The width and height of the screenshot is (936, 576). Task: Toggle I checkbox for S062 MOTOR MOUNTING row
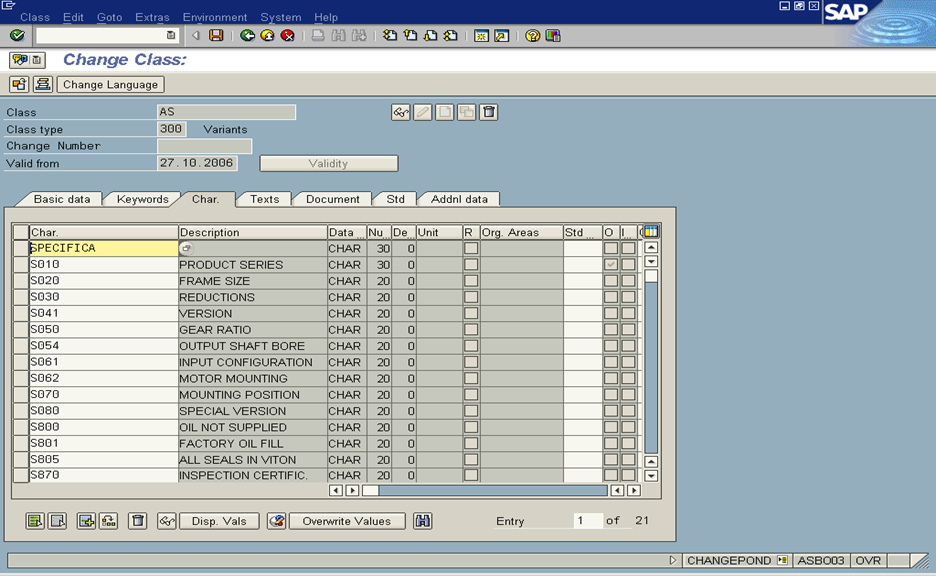[628, 378]
